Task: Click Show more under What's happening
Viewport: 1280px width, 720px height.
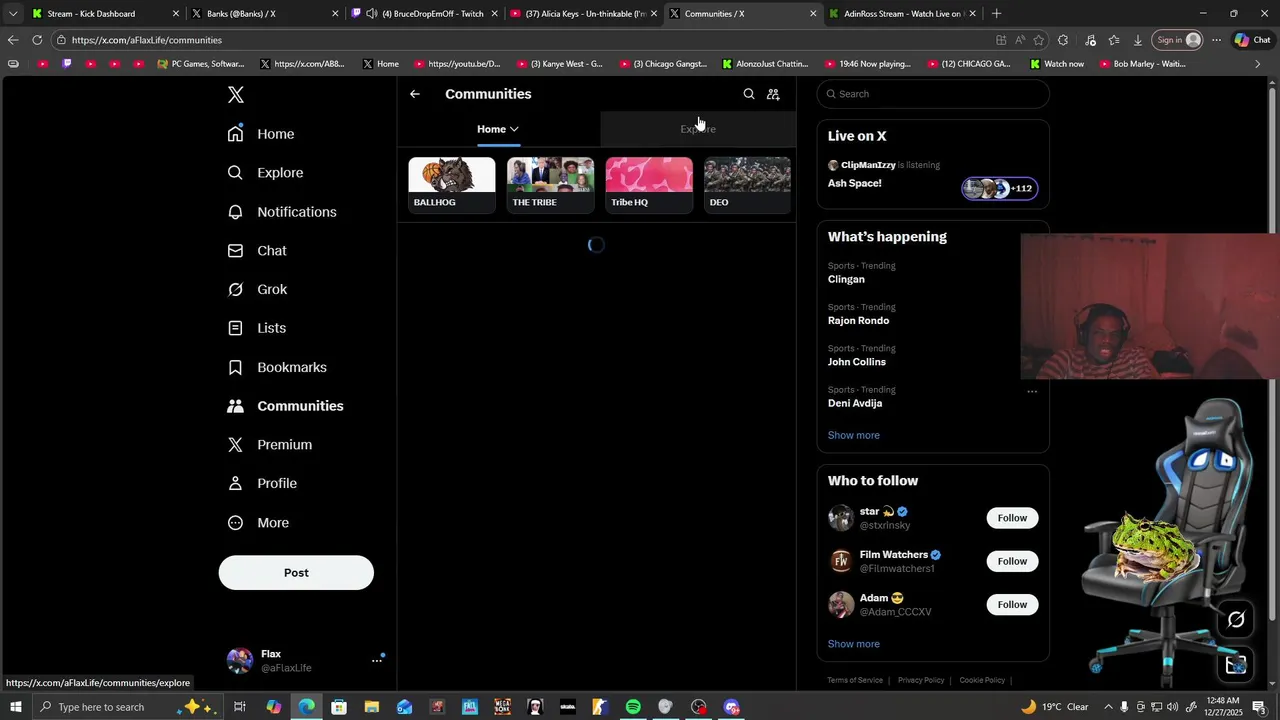Action: click(x=853, y=435)
